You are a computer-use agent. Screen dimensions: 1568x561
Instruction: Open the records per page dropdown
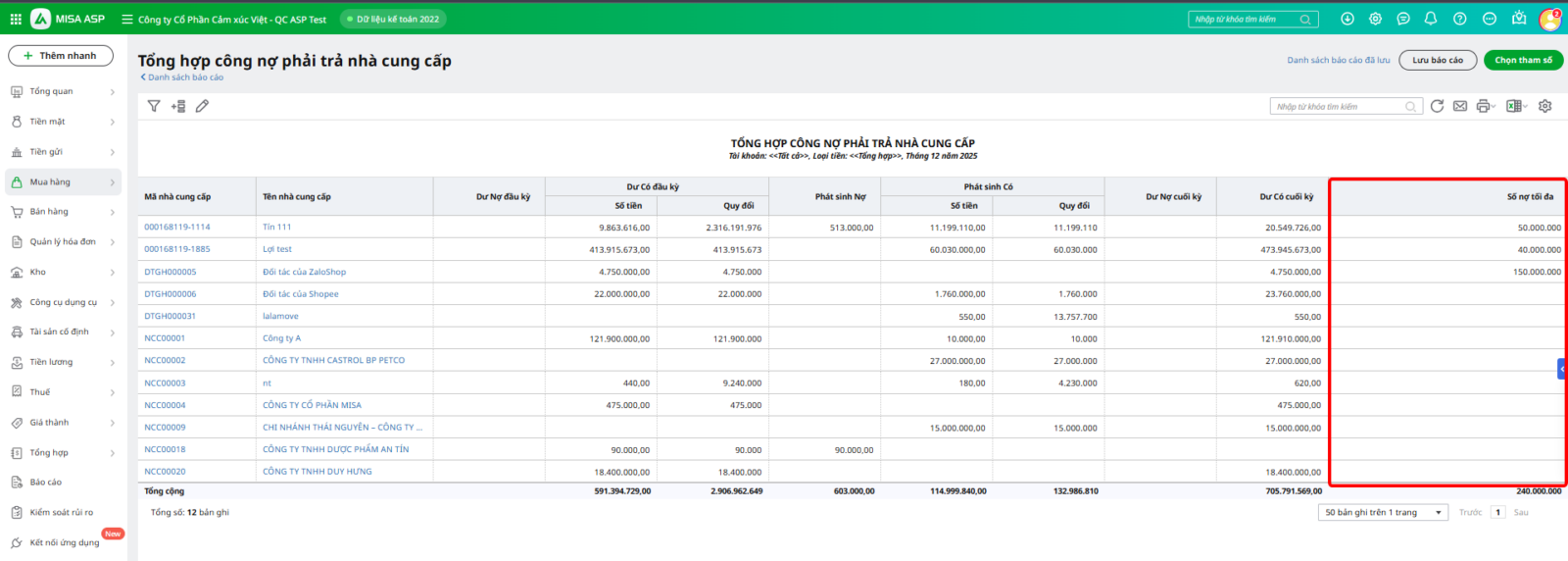[1383, 512]
